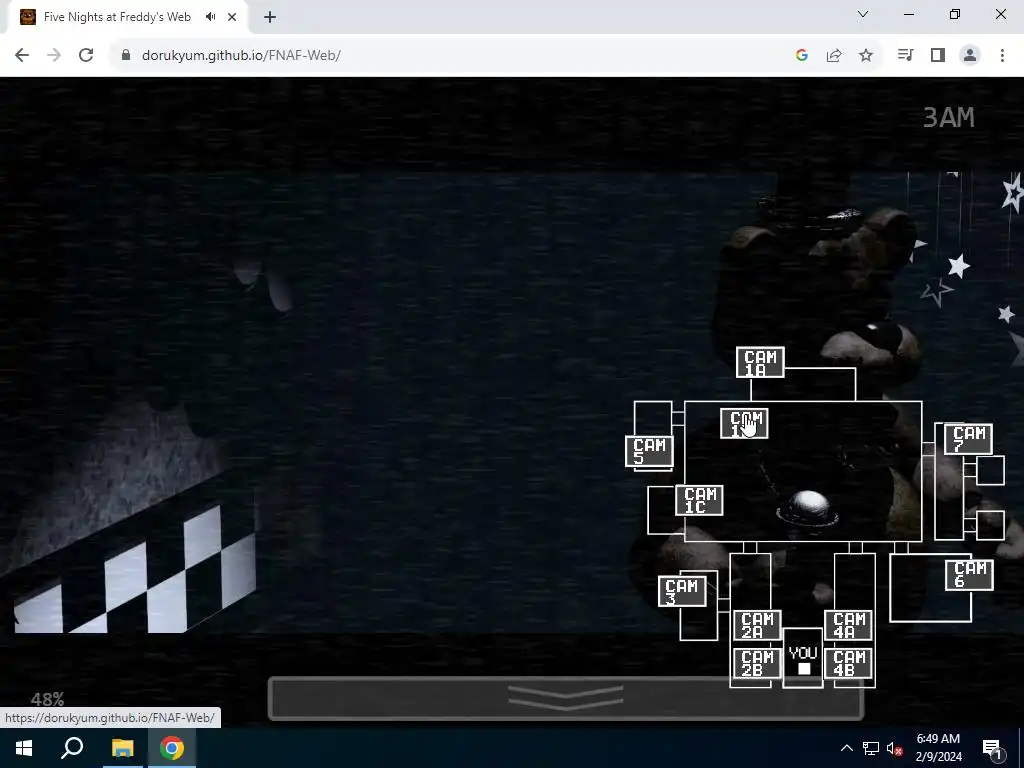
Task: Reload the FNAF web page
Action: coord(86,56)
